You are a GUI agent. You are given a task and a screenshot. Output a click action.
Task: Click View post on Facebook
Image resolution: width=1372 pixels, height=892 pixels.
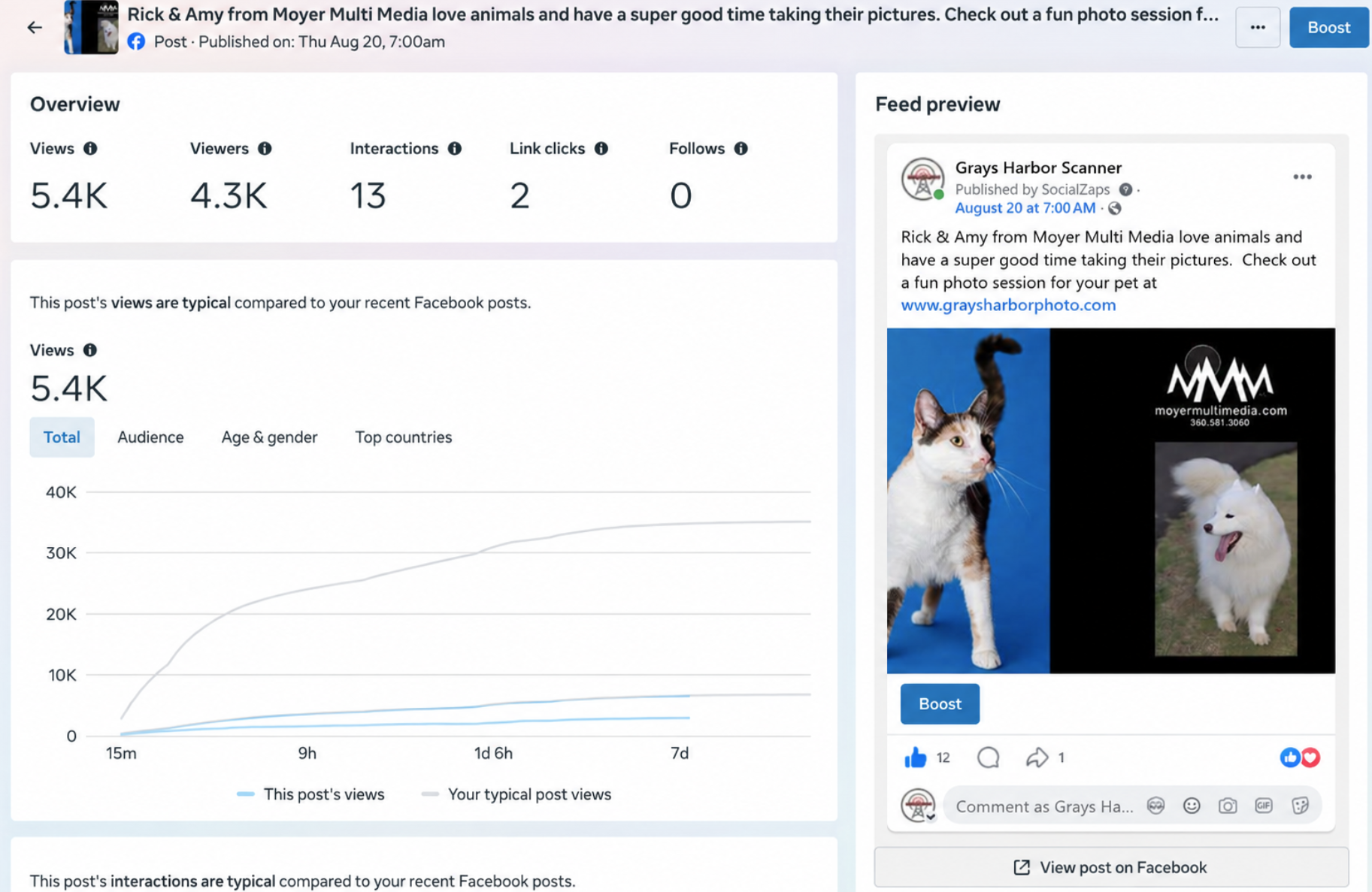pos(1111,867)
